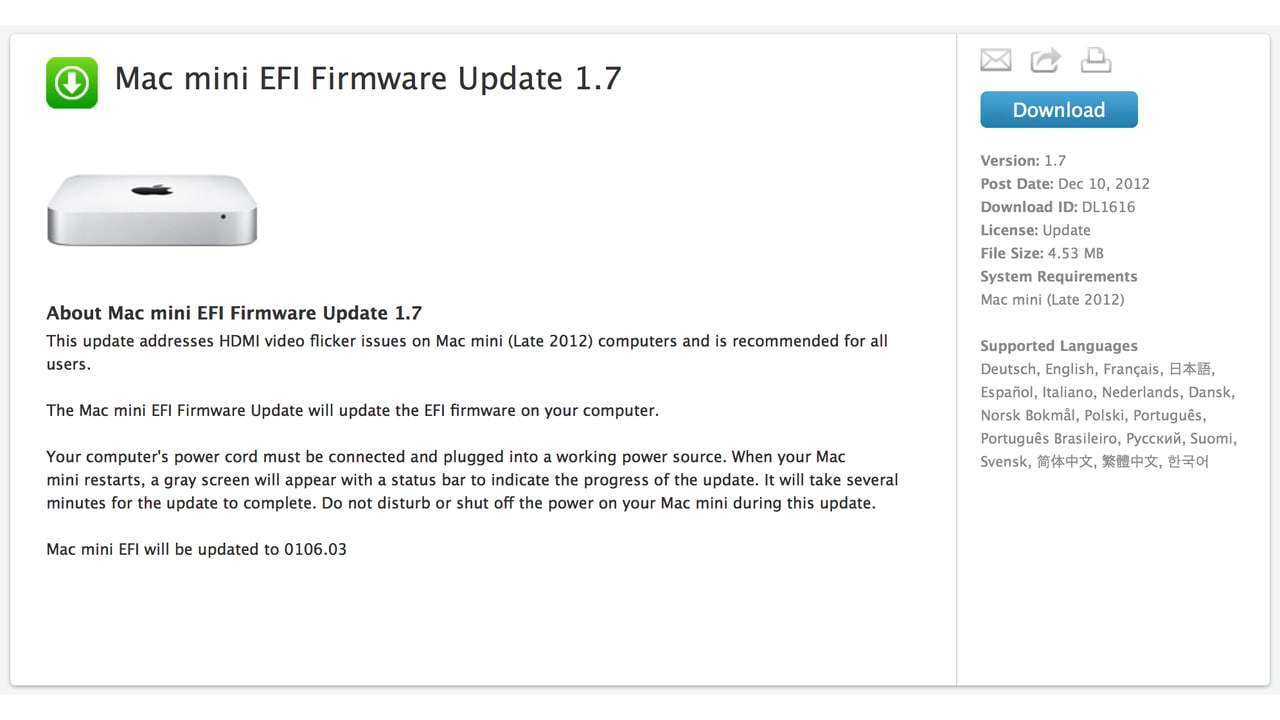Click the Post Date Dec 10, 2012 entry
Screen dimensions: 1280x720
1065,184
